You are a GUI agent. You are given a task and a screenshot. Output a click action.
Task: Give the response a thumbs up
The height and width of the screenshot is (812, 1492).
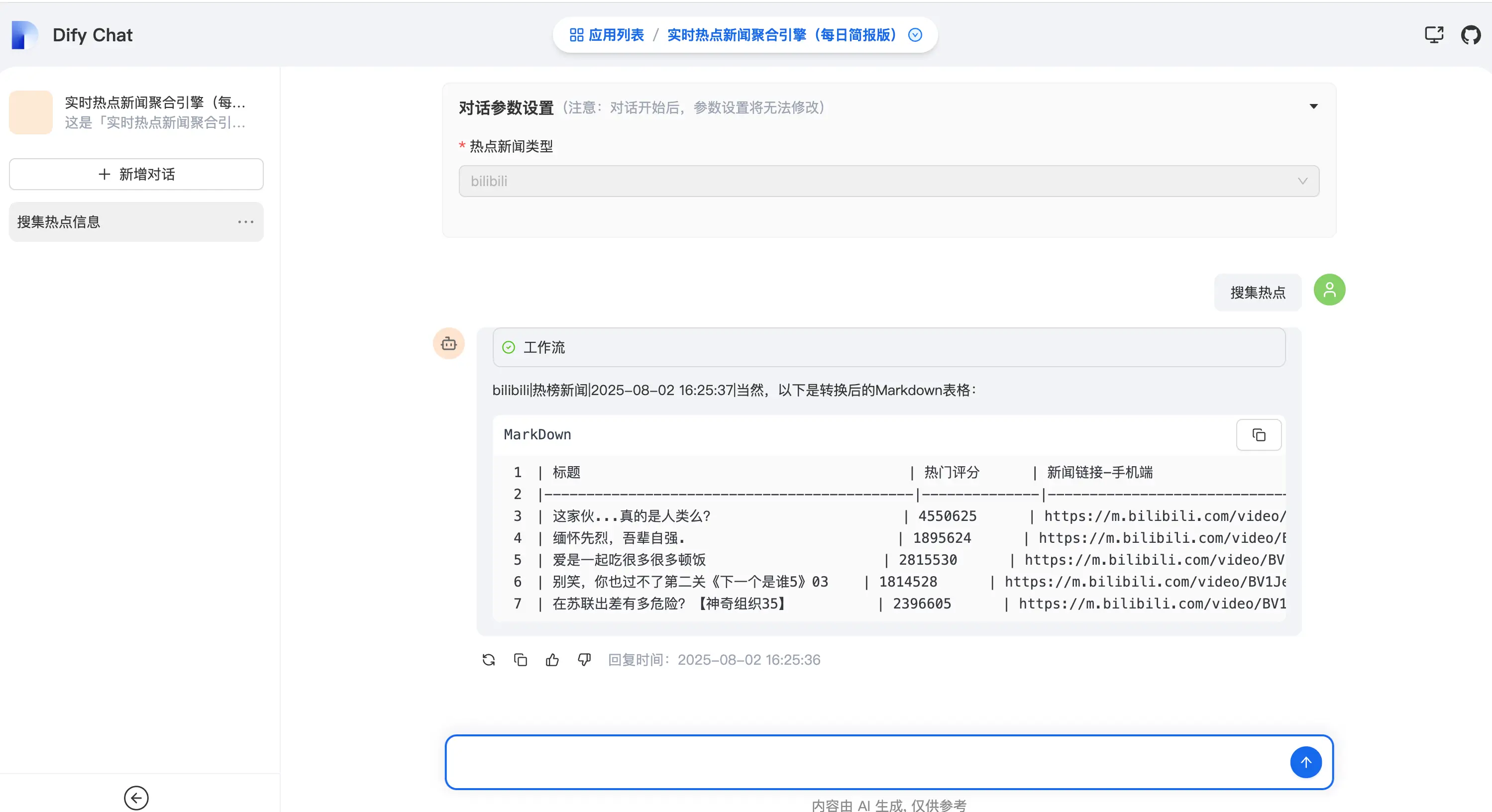click(x=552, y=660)
